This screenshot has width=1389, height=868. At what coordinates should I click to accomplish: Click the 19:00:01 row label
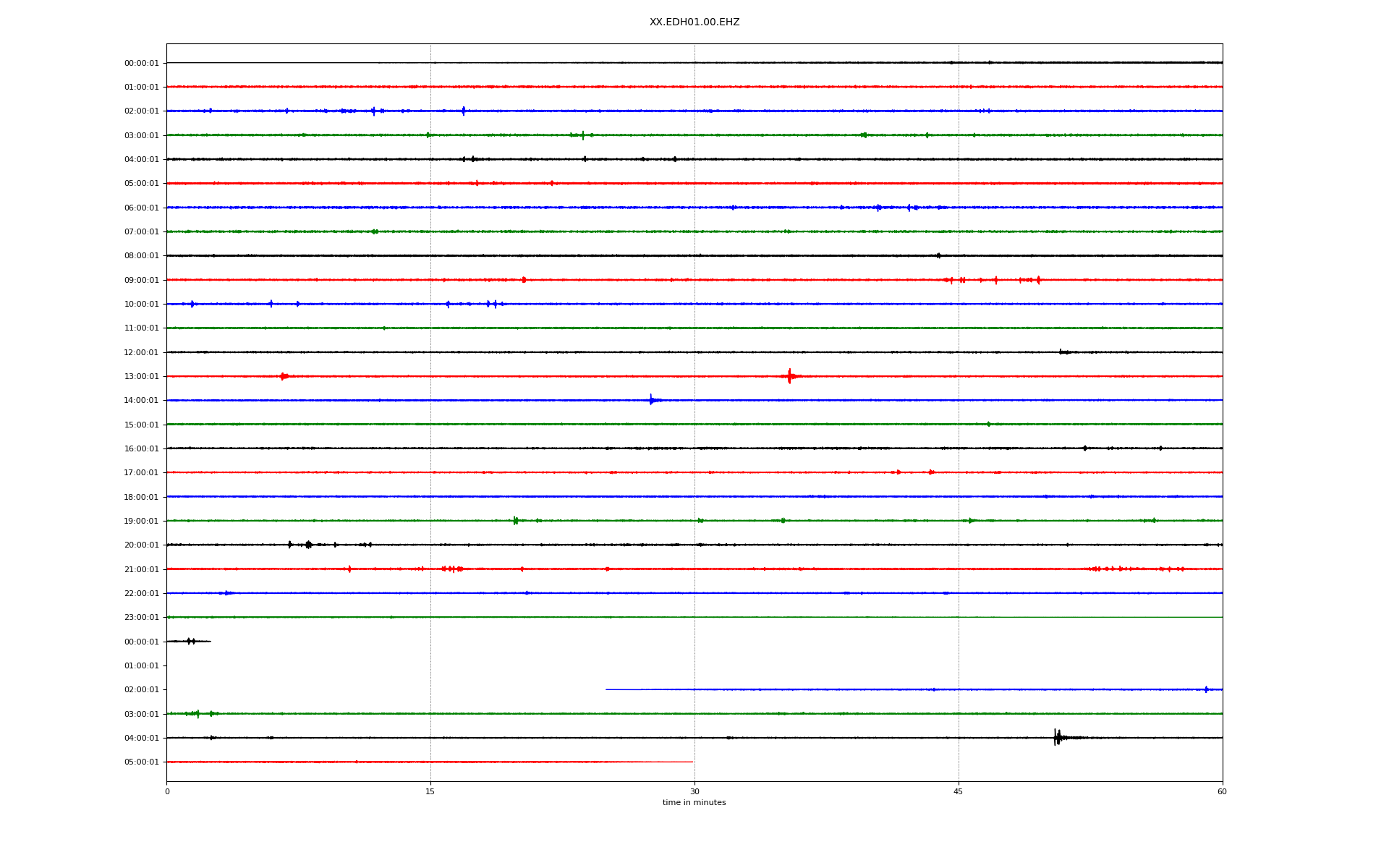pyautogui.click(x=141, y=521)
